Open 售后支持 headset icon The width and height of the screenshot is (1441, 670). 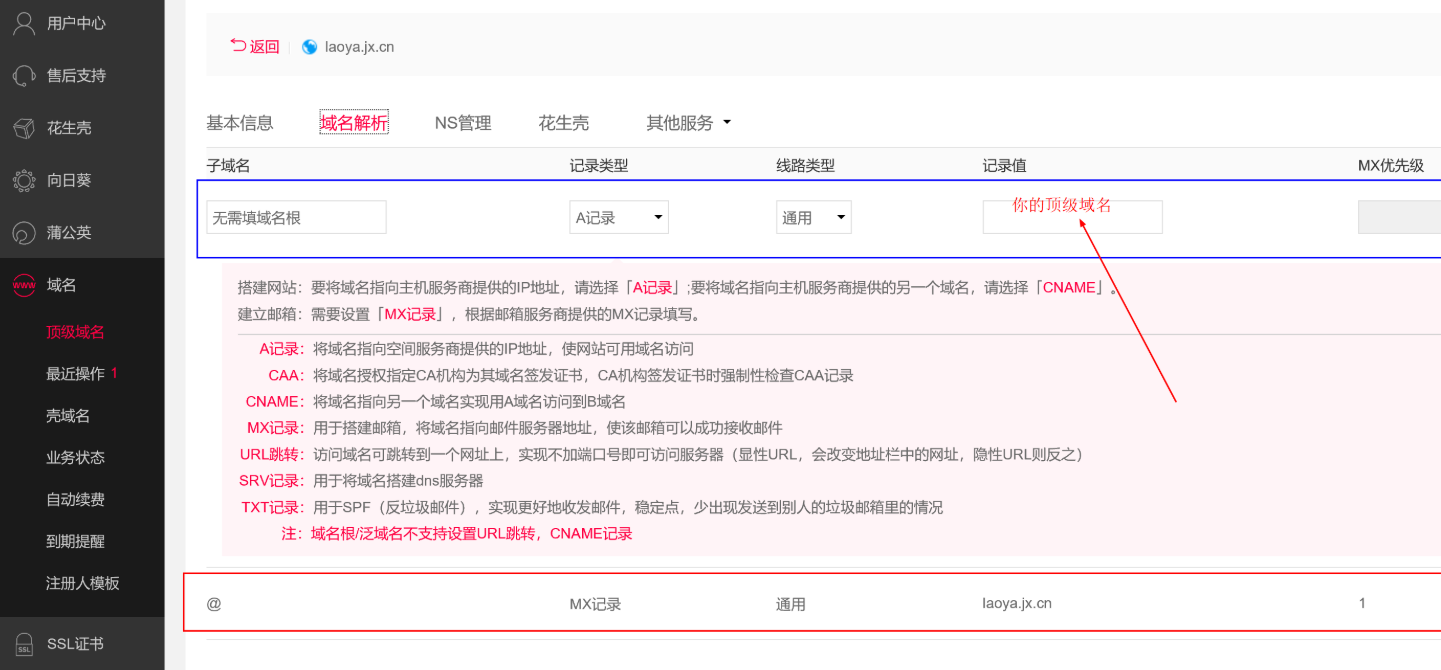click(22, 75)
